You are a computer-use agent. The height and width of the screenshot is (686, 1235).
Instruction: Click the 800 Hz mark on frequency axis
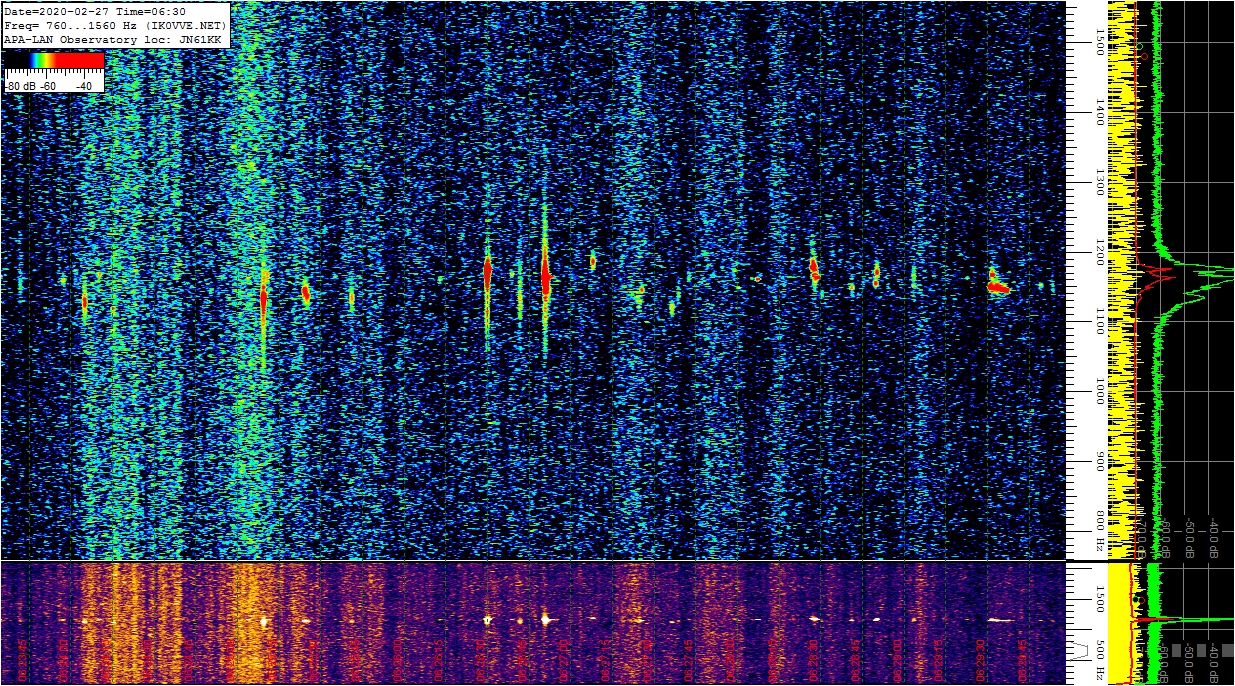(1098, 532)
